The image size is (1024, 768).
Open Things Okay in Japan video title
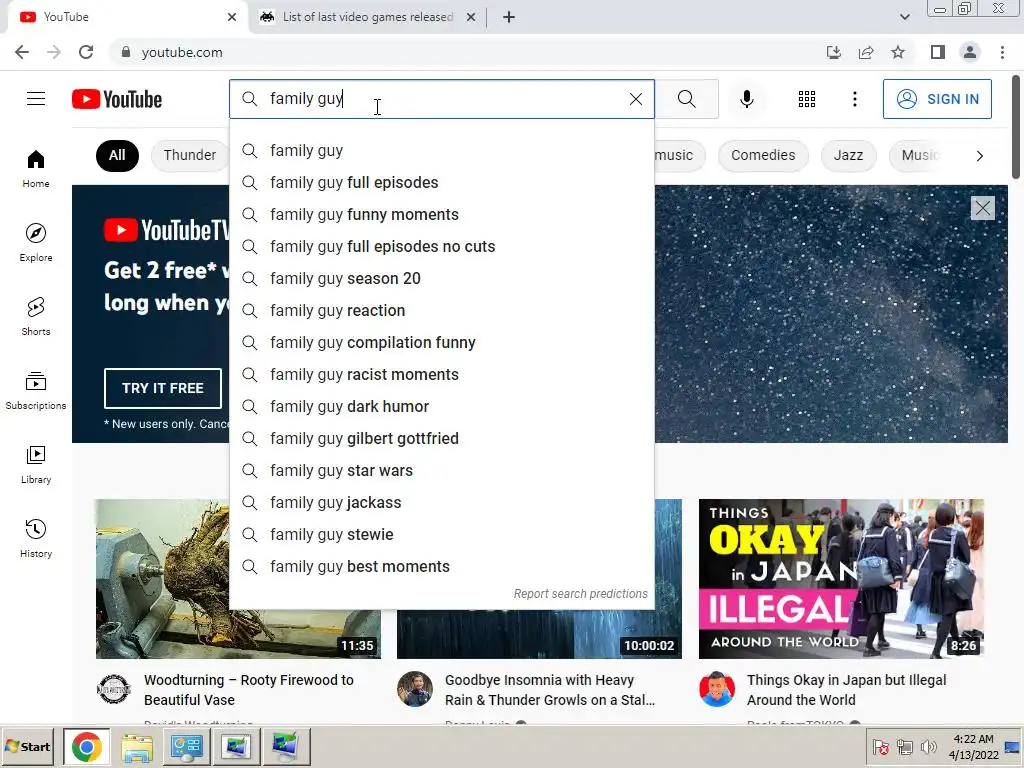coord(846,690)
